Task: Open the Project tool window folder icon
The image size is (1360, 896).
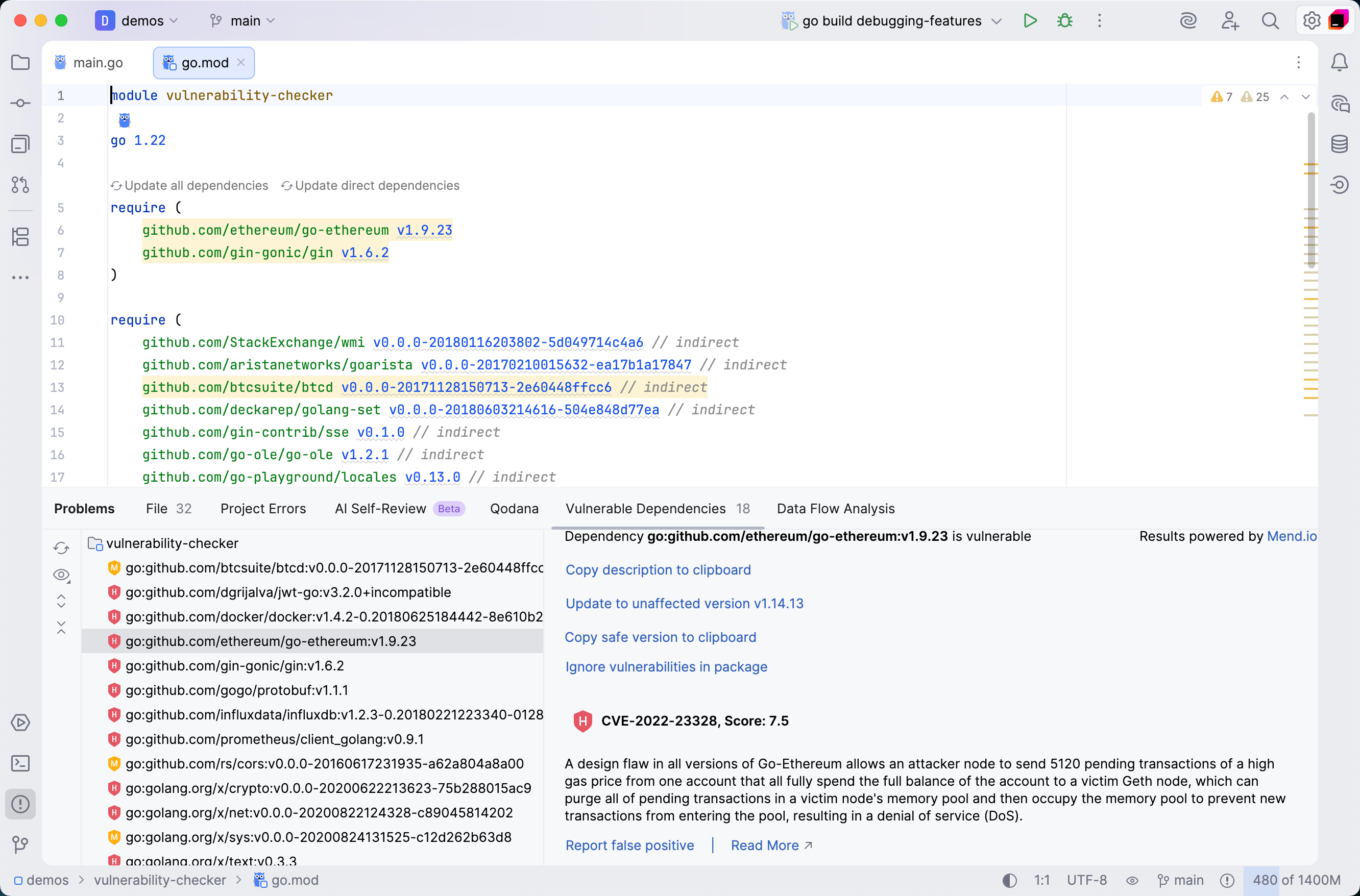Action: click(20, 62)
